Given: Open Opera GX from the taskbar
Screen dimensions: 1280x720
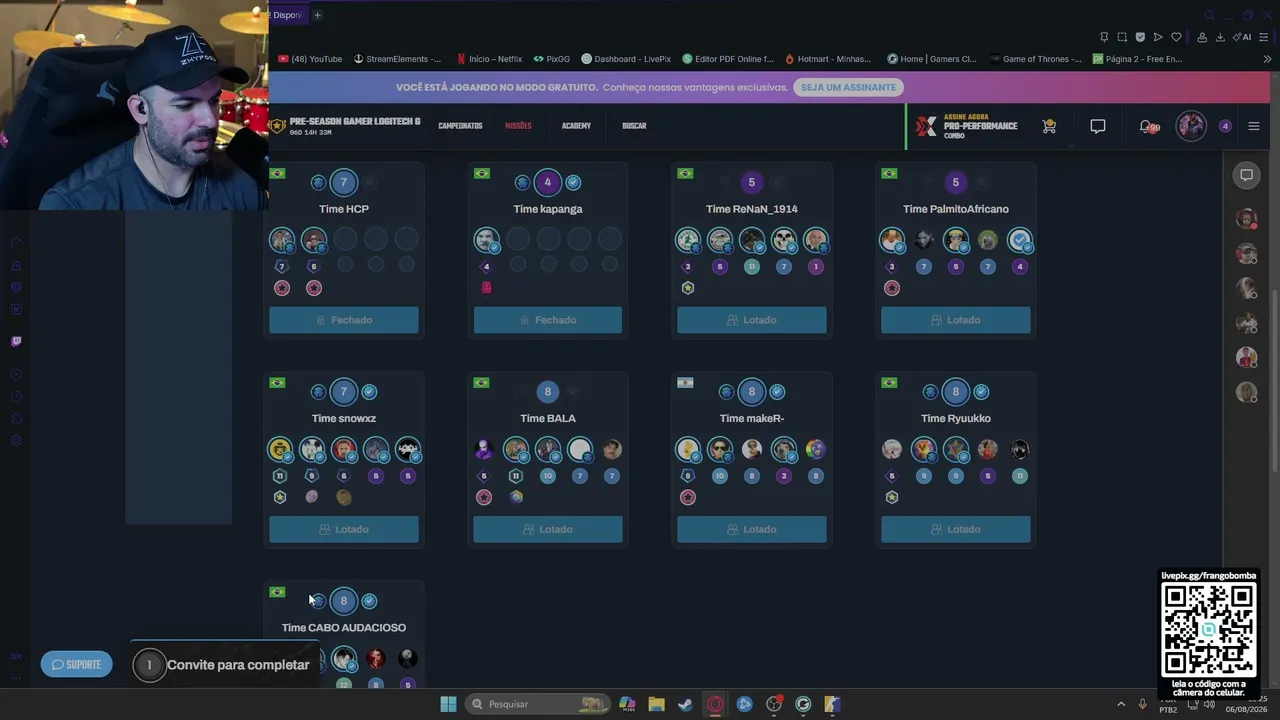Looking at the screenshot, I should click(x=715, y=704).
